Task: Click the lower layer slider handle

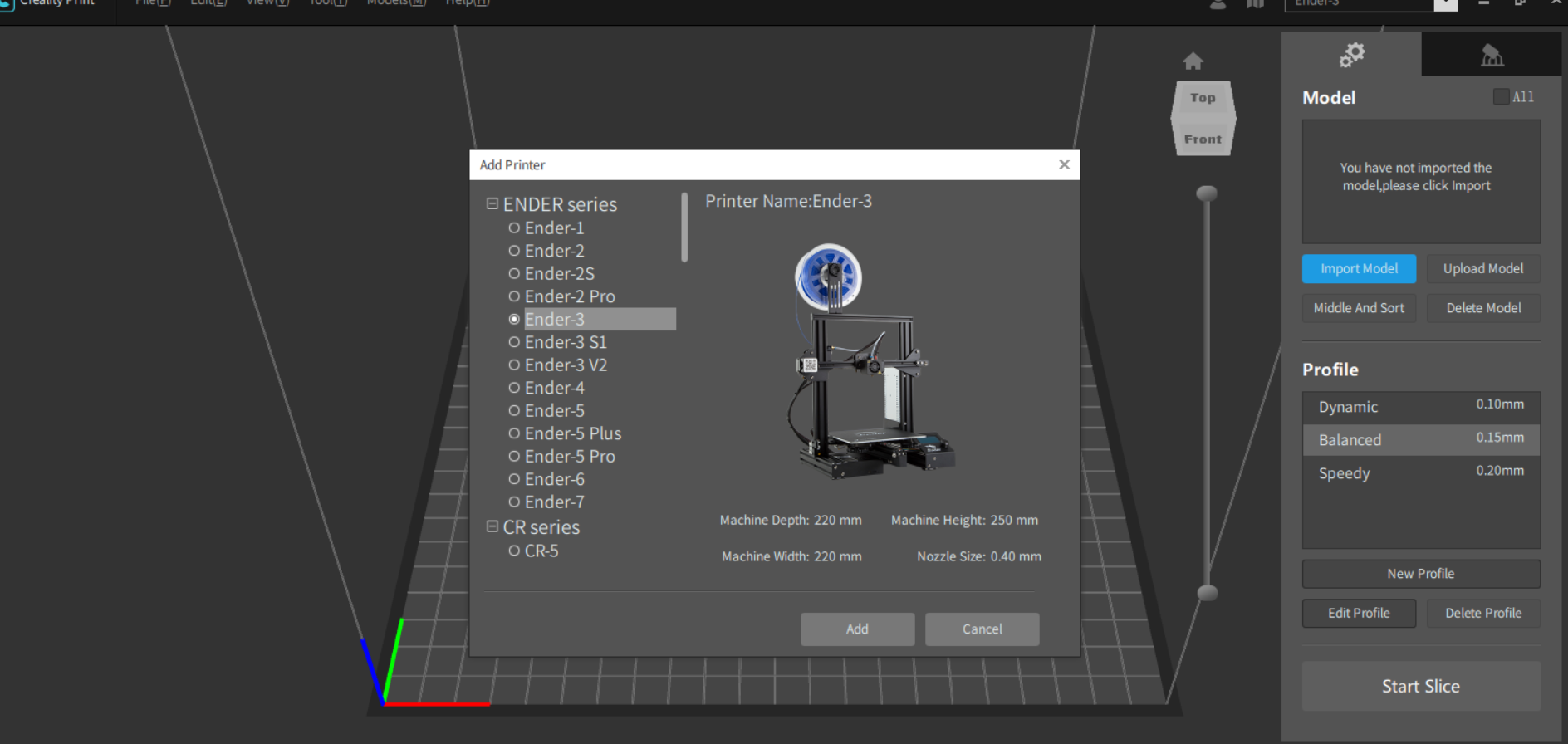Action: click(x=1207, y=593)
